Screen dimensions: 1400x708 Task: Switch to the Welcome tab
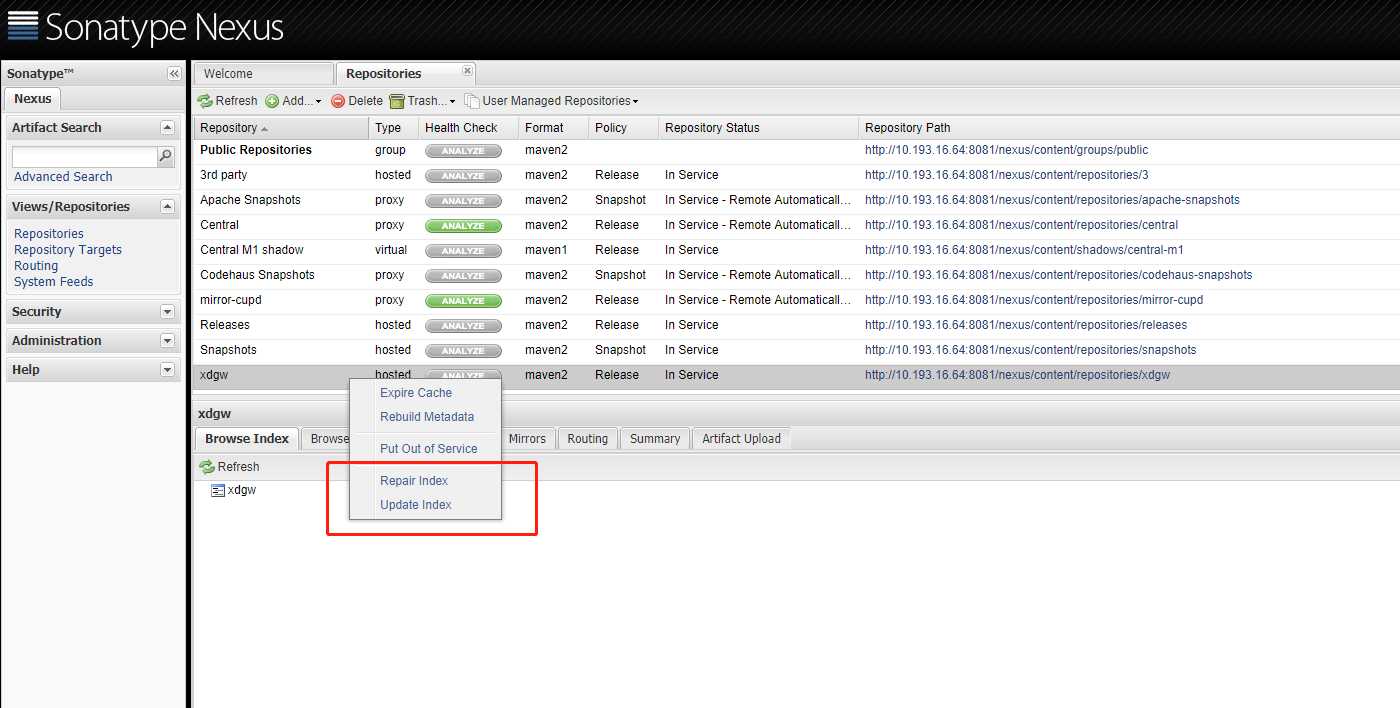(264, 74)
